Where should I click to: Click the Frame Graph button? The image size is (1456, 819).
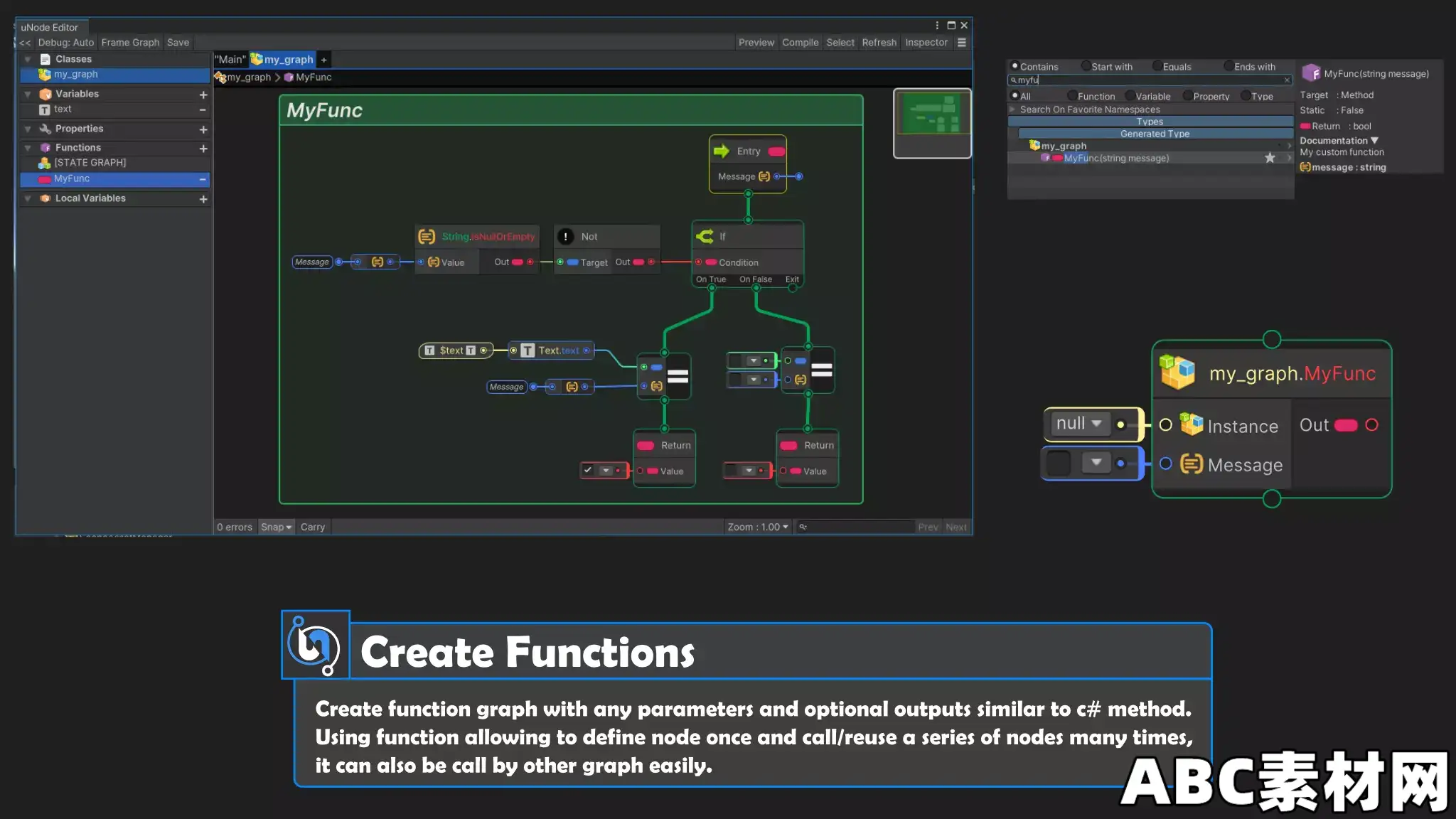point(130,43)
